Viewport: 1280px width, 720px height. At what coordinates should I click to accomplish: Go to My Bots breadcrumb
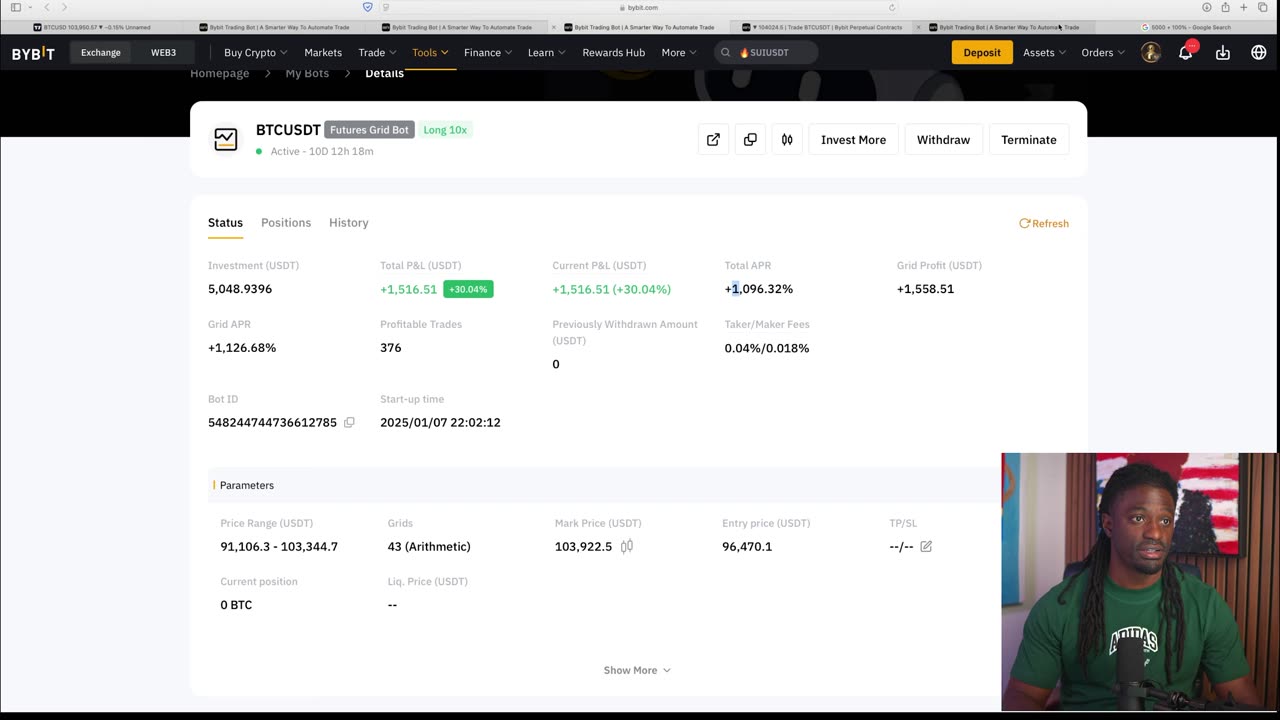coord(307,74)
